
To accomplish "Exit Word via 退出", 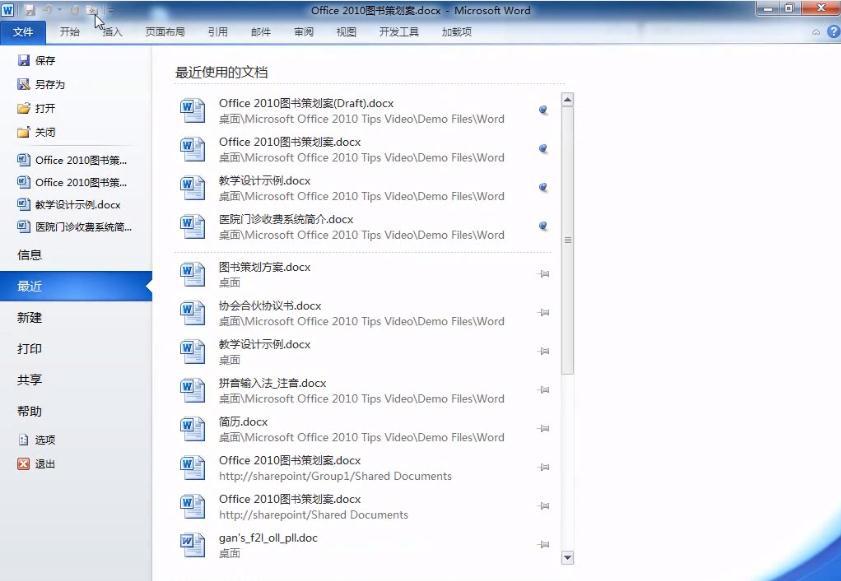I will click(x=36, y=464).
